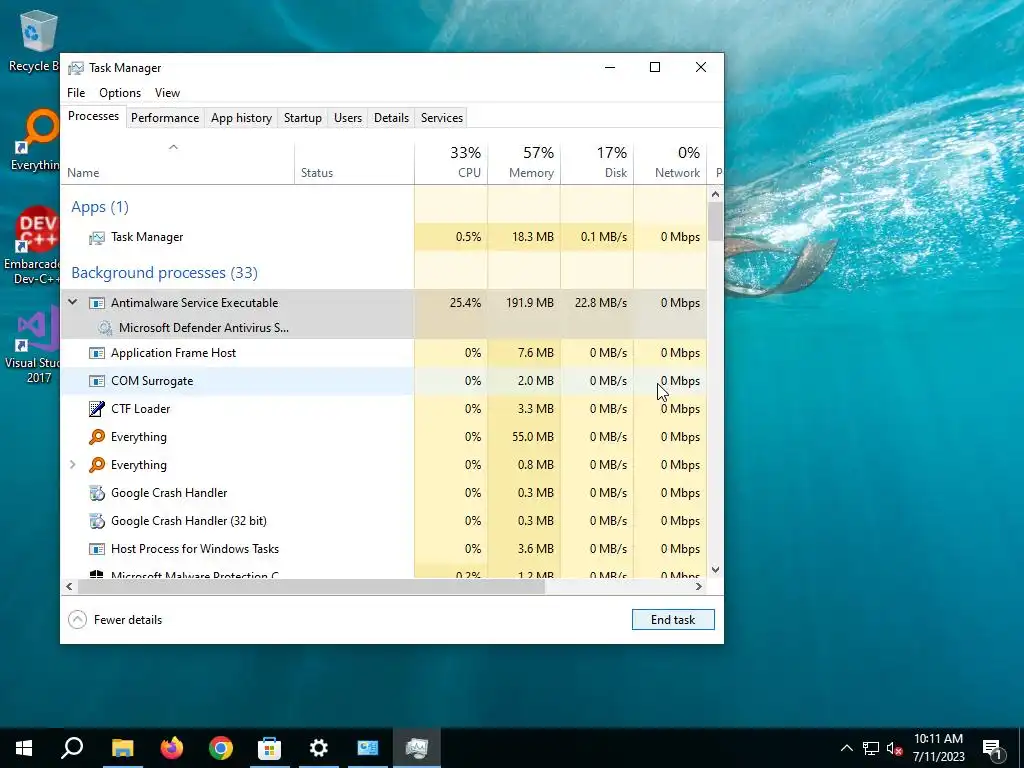
Task: Click the Application Frame Host process icon
Action: coord(97,353)
